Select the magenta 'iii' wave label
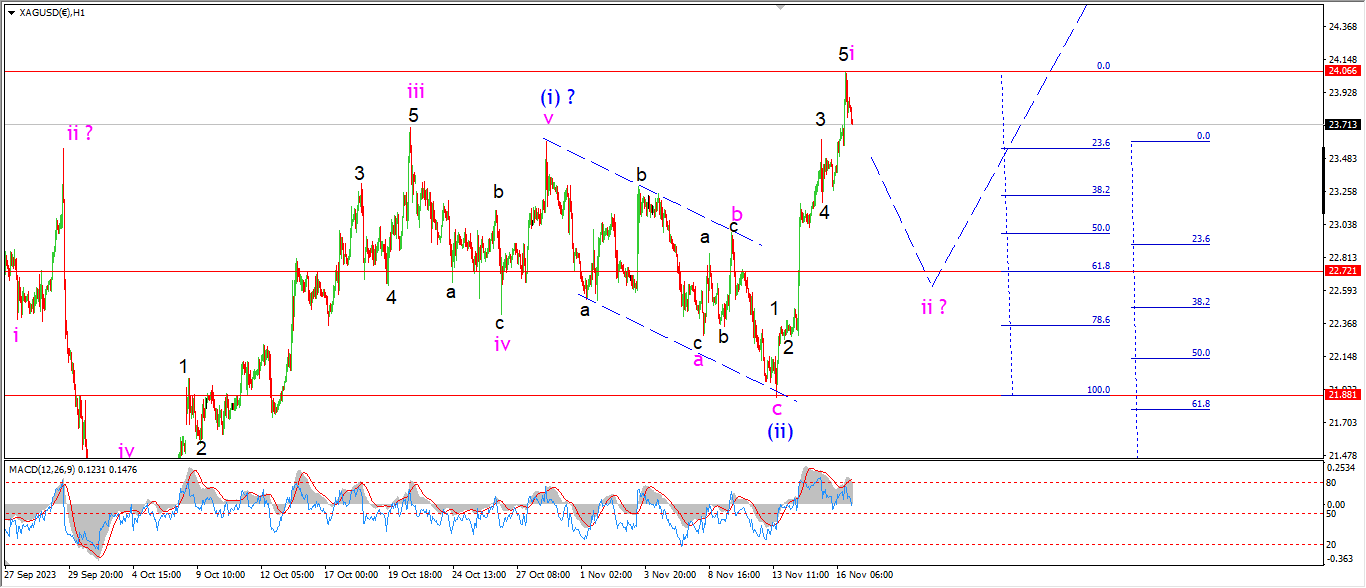Screen dimensions: 1366x588 pos(416,91)
